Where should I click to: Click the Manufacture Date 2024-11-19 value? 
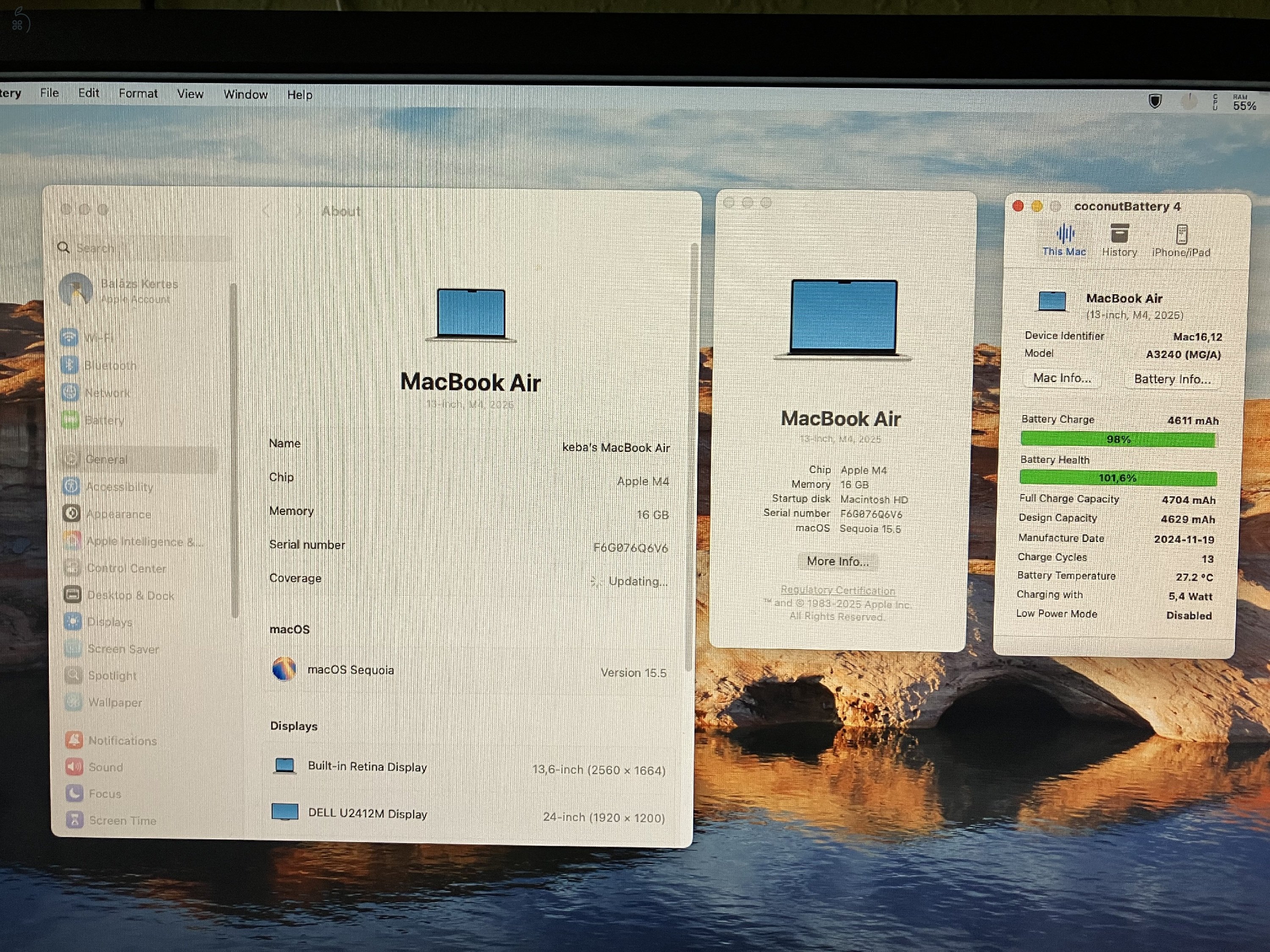pyautogui.click(x=1184, y=539)
